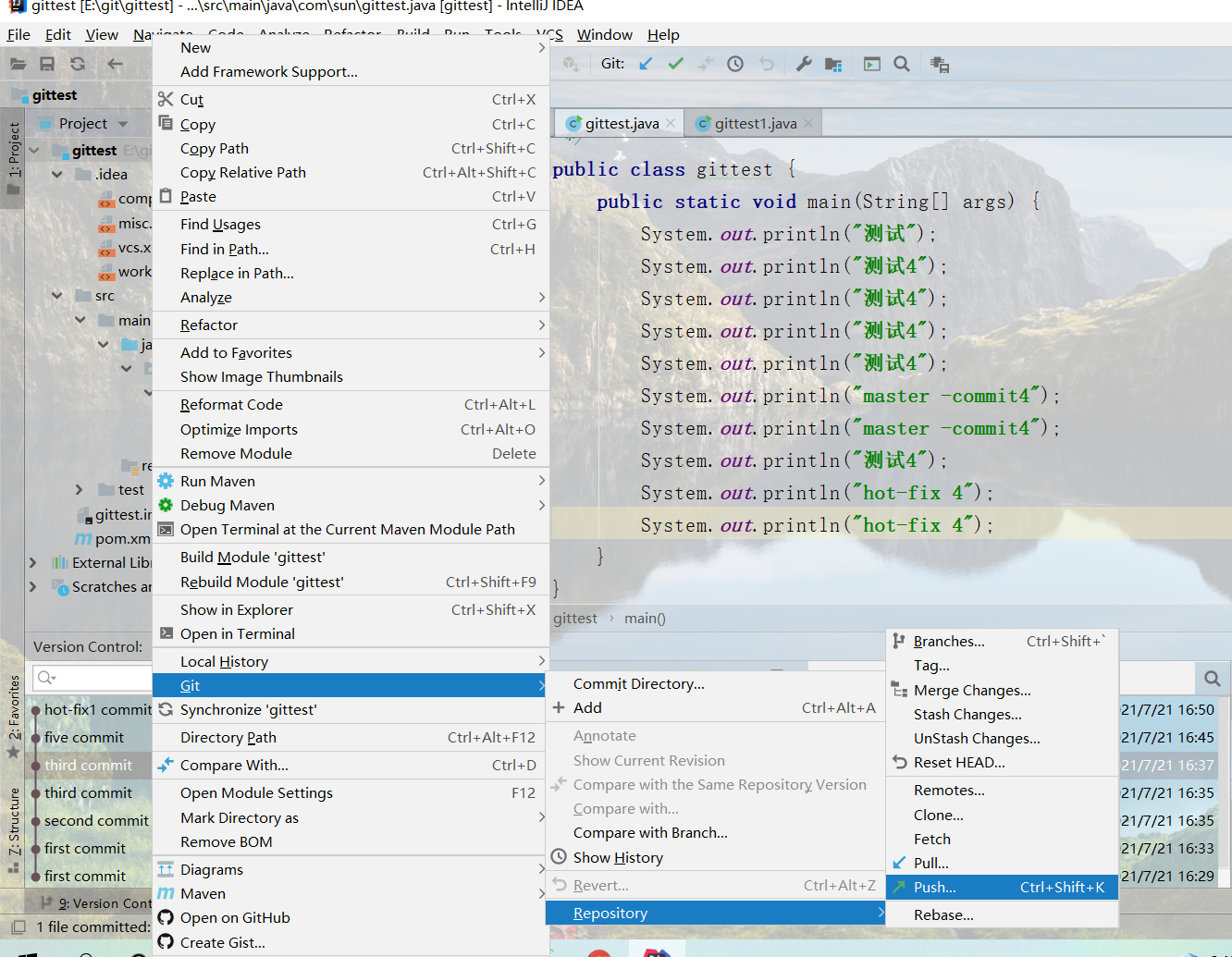
Task: Expand the New submenu arrow
Action: 542,47
